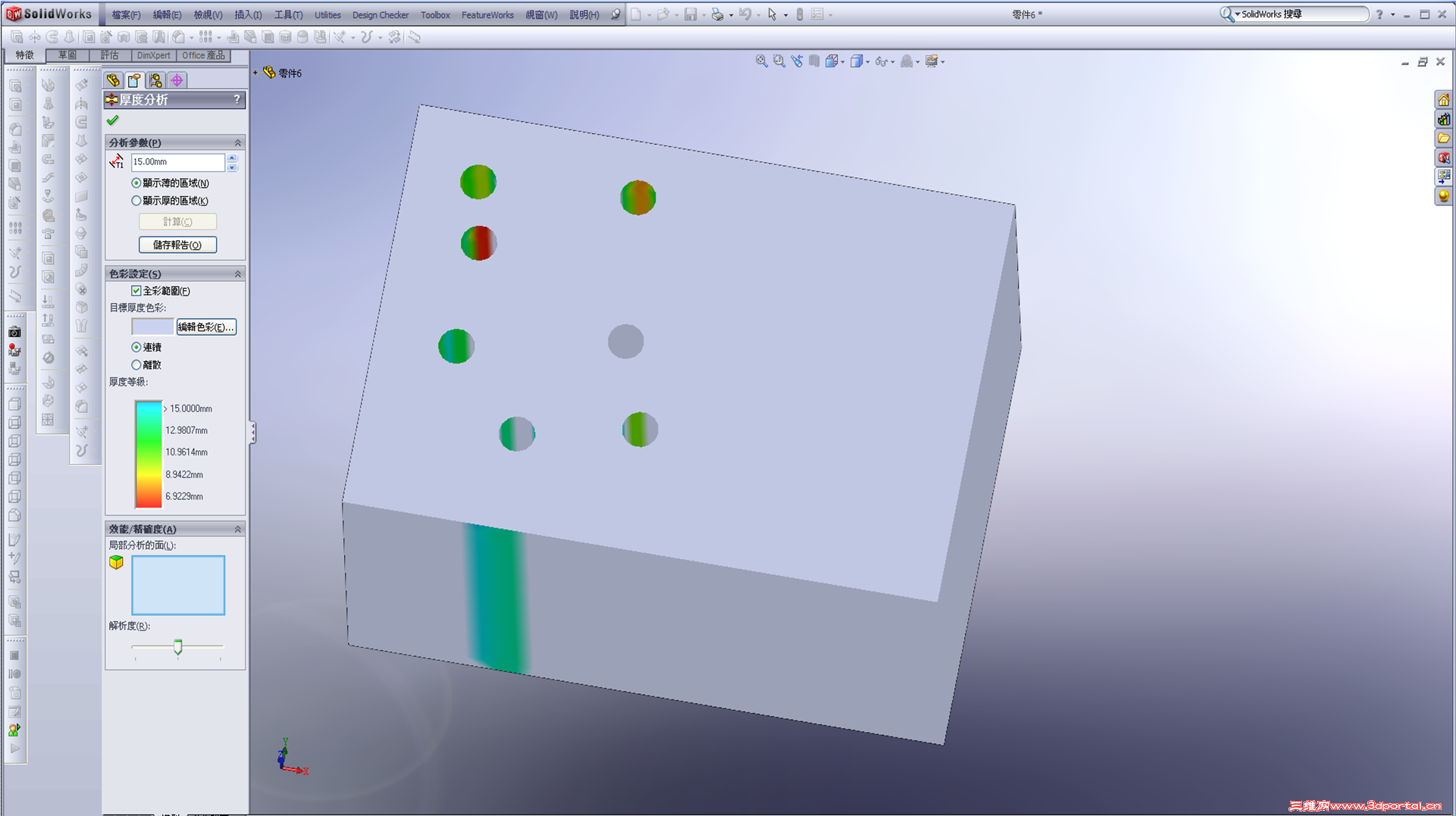1456x816 pixels.
Task: Open the 工具(T) menu
Action: click(x=288, y=15)
